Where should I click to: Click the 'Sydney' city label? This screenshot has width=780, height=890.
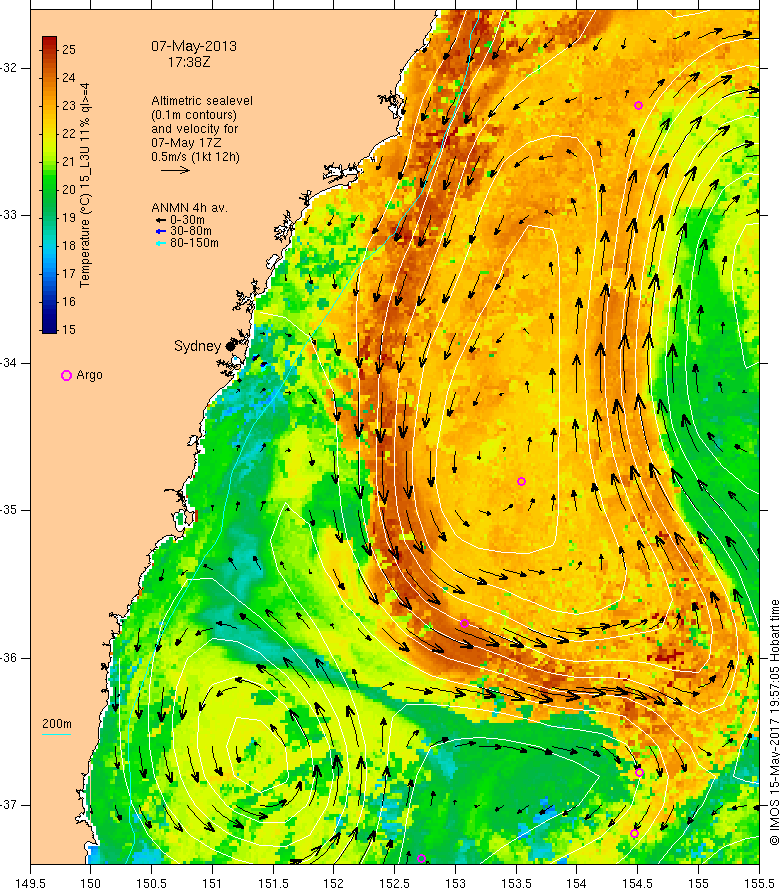(197, 346)
